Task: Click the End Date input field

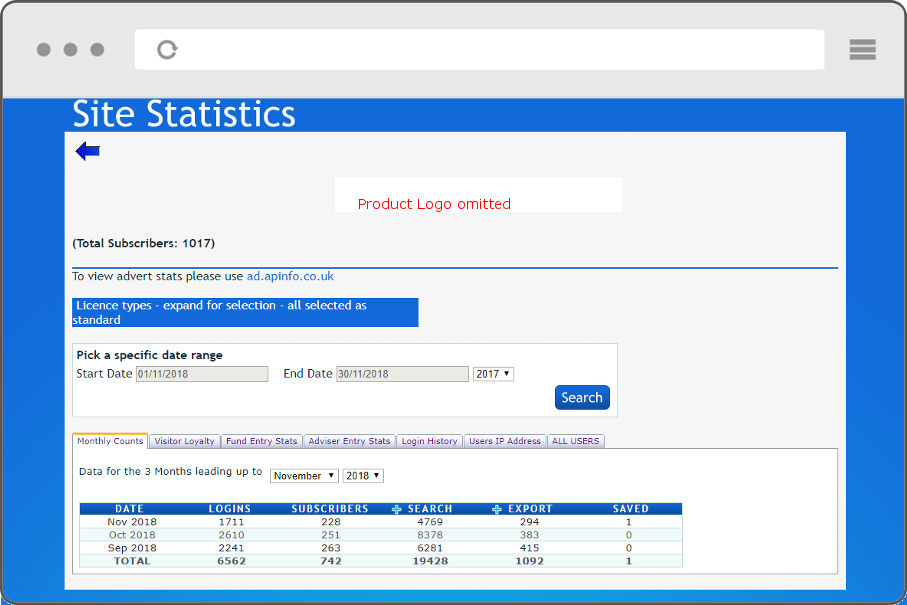Action: point(402,374)
